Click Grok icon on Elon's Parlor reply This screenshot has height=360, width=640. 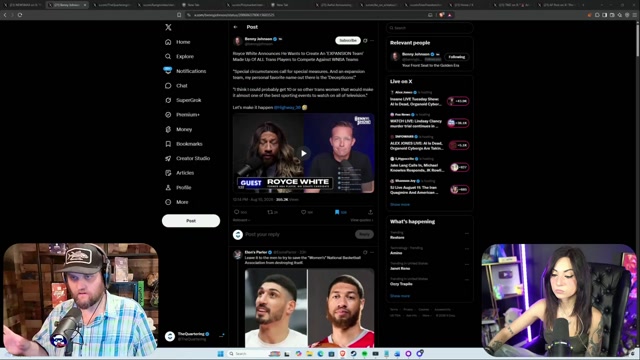click(365, 252)
